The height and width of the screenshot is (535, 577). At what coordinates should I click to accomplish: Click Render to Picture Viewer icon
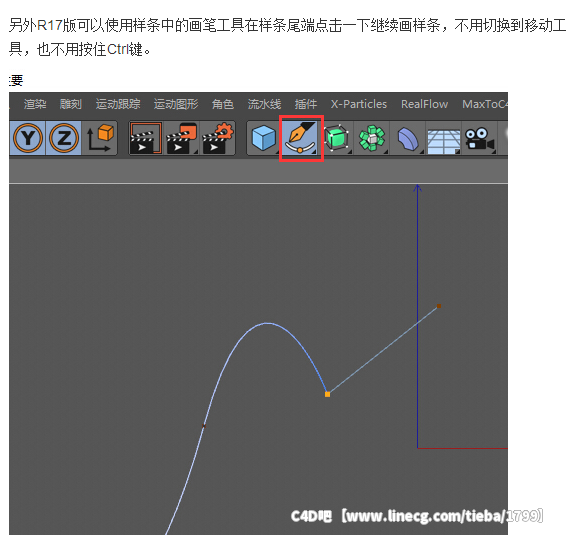click(182, 138)
